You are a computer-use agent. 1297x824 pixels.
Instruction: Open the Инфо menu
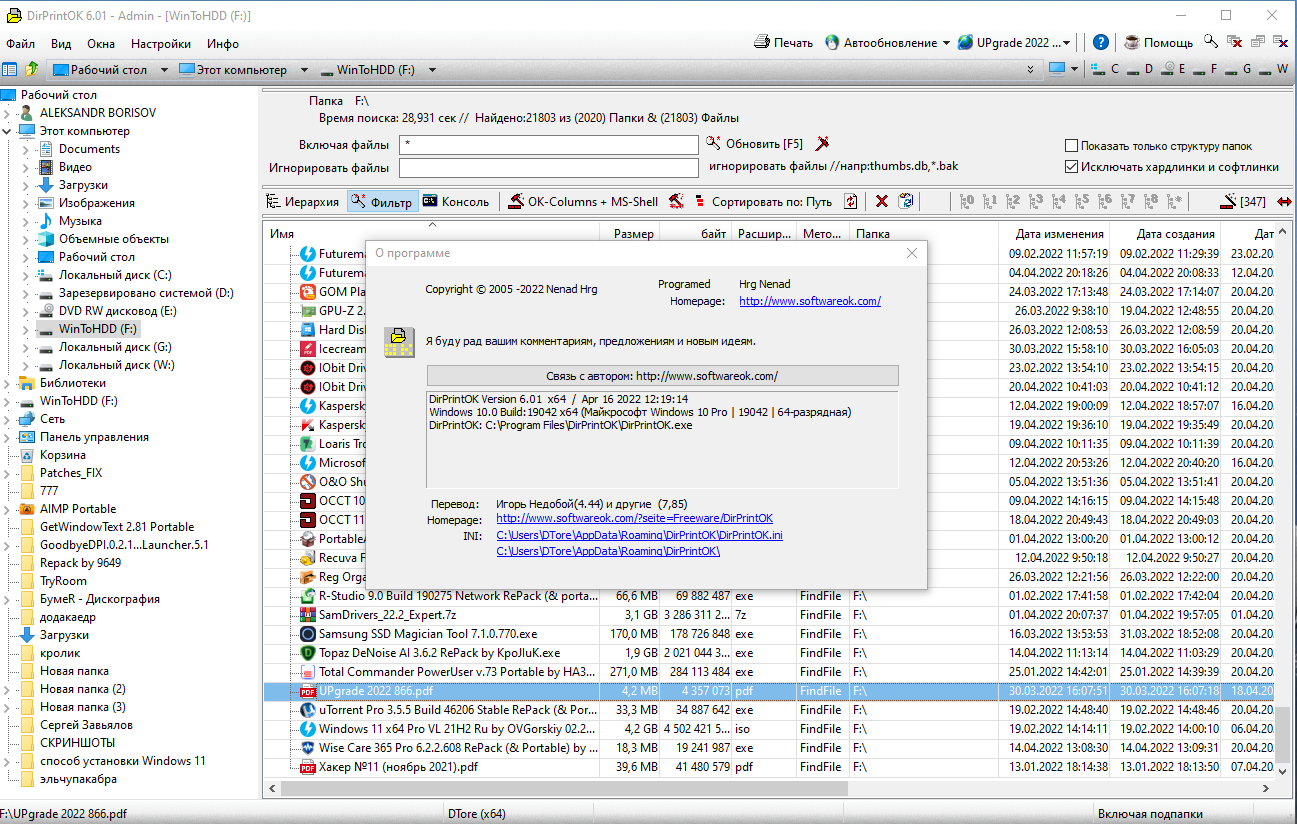[223, 44]
